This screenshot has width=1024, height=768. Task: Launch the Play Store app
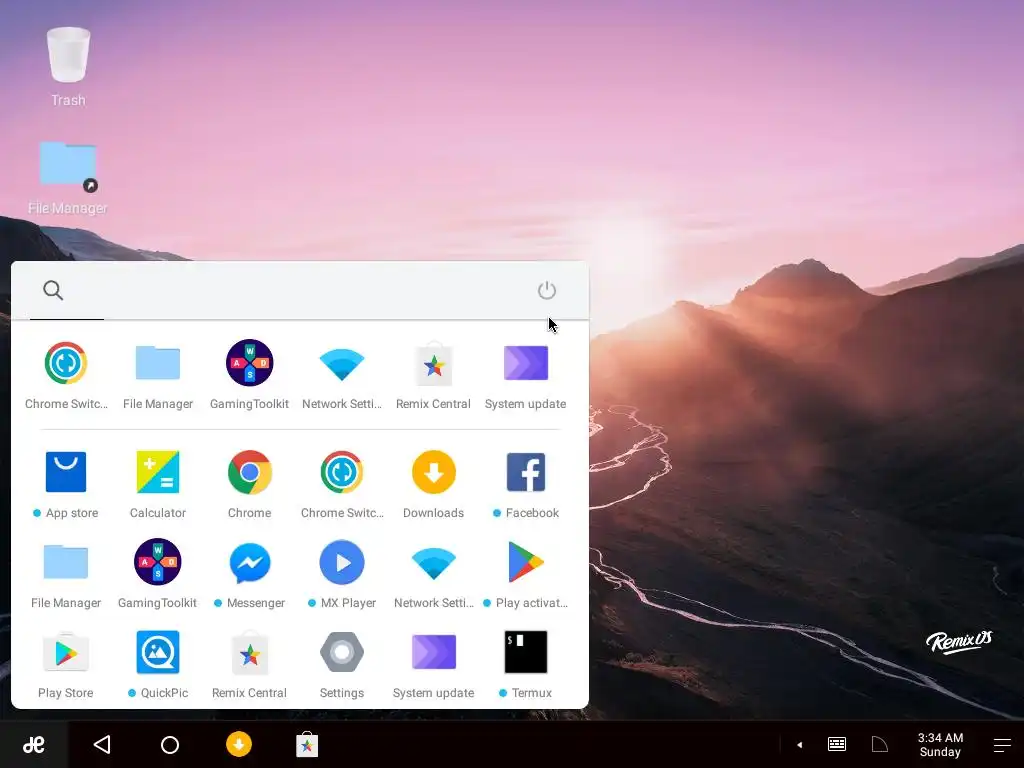tap(66, 664)
